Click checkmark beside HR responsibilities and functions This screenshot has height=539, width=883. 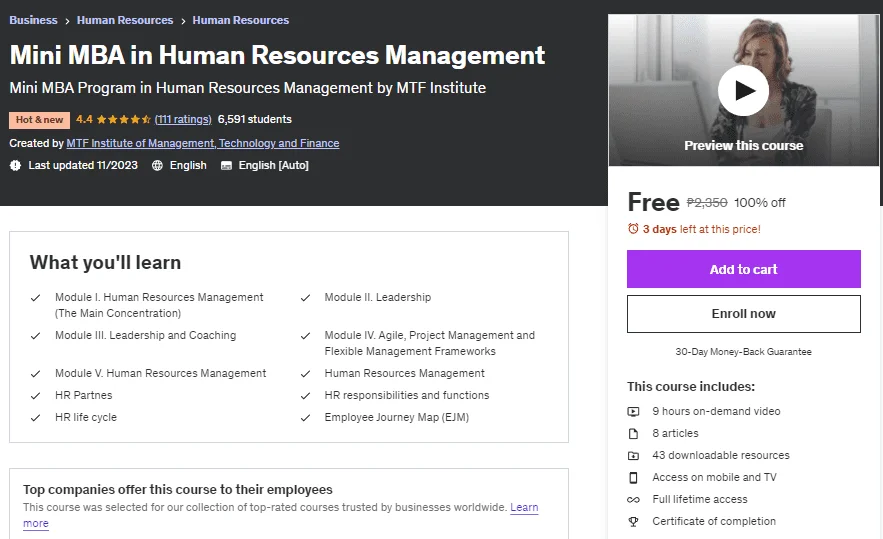(305, 396)
